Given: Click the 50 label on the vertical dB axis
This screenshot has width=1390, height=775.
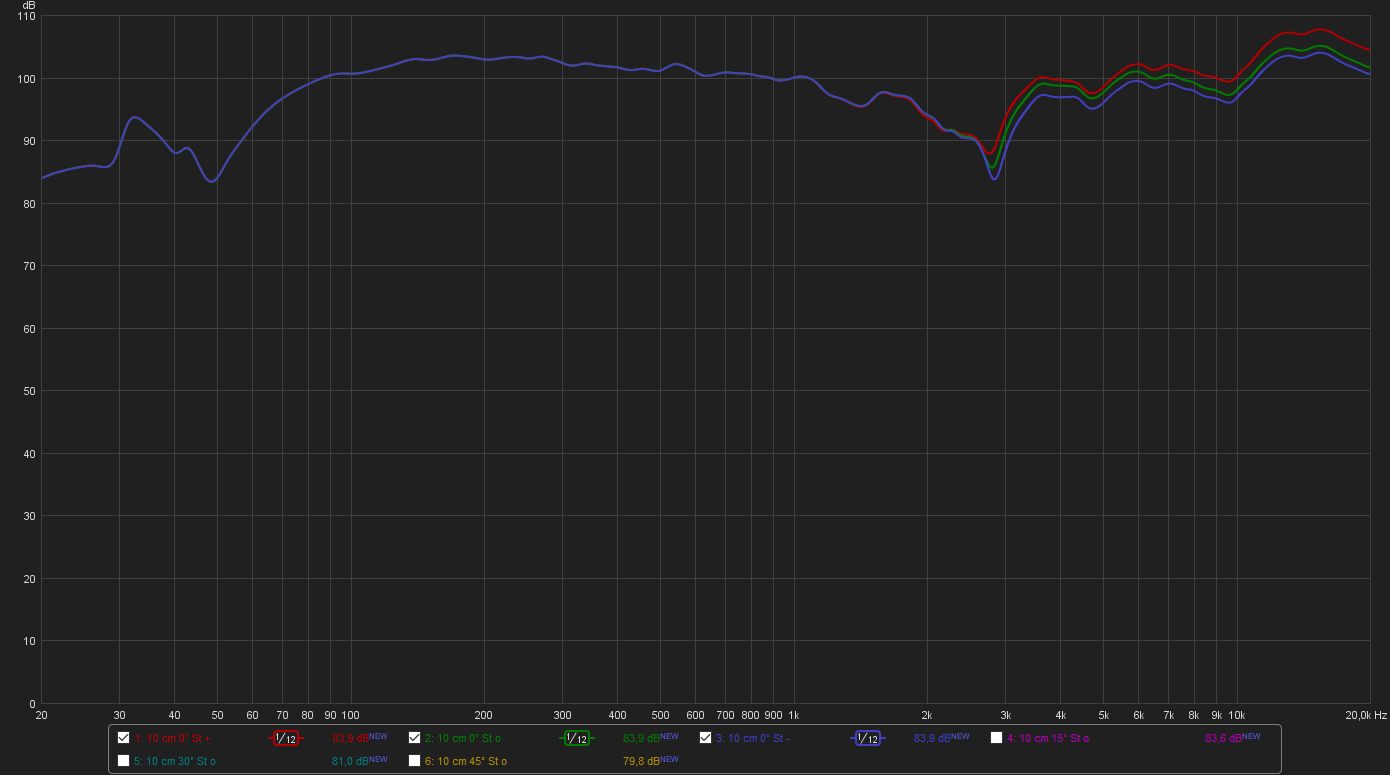Looking at the screenshot, I should pyautogui.click(x=29, y=391).
